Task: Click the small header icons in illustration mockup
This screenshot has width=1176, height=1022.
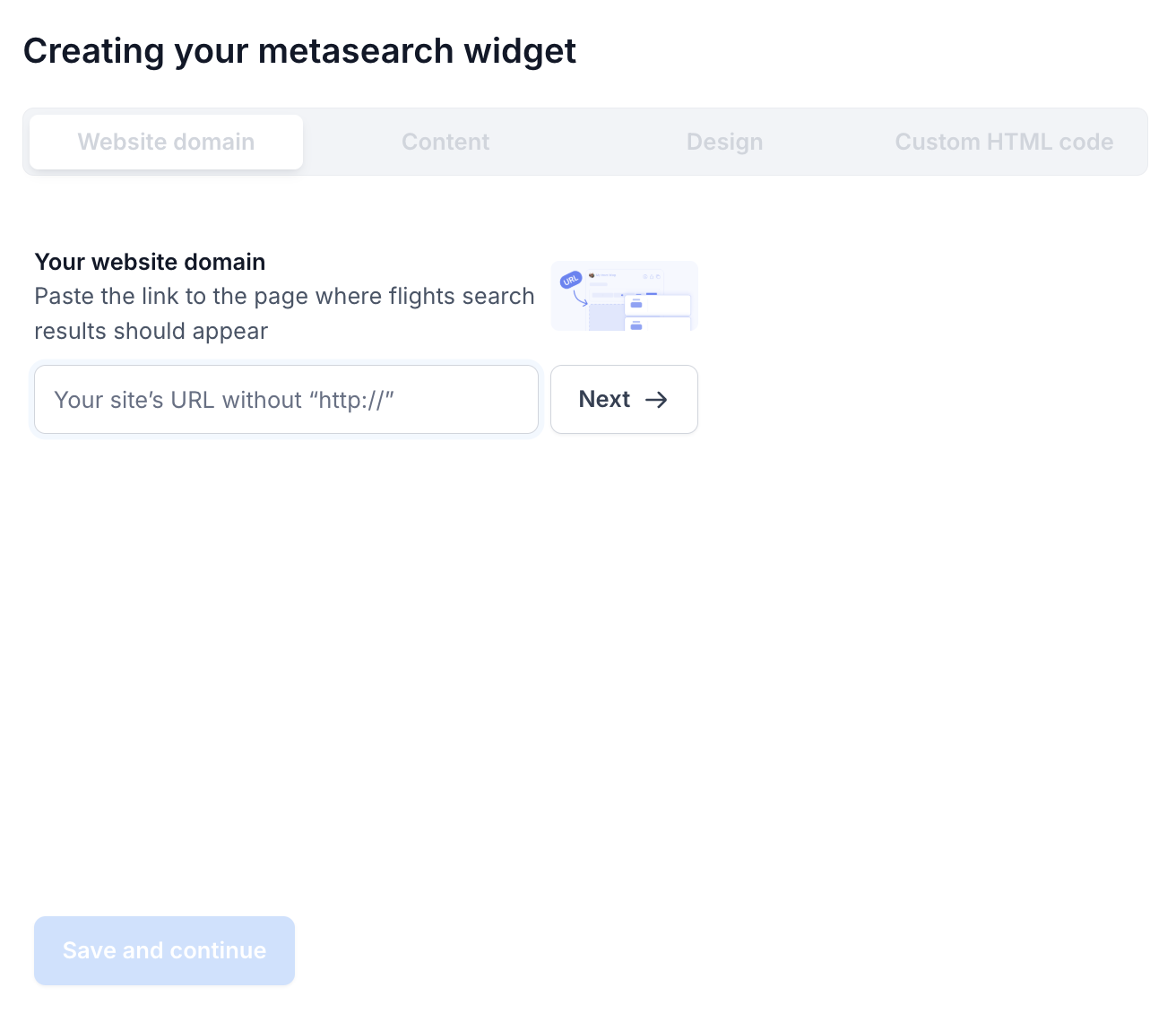Action: tap(652, 276)
